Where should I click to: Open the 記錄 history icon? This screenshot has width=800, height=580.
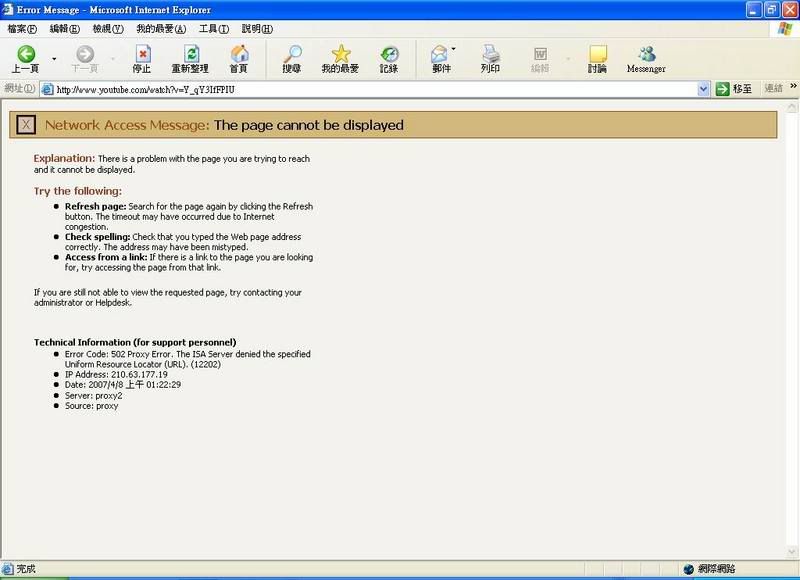coord(389,59)
